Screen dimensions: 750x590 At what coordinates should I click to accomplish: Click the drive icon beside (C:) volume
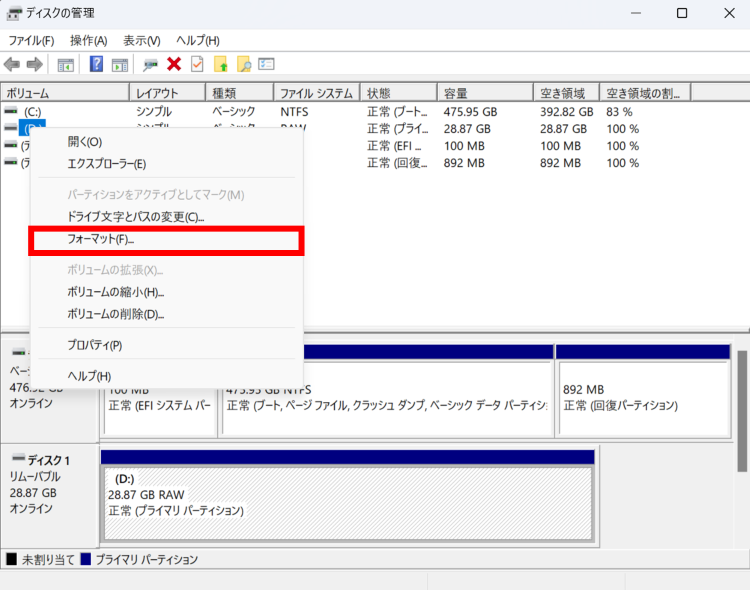11,111
